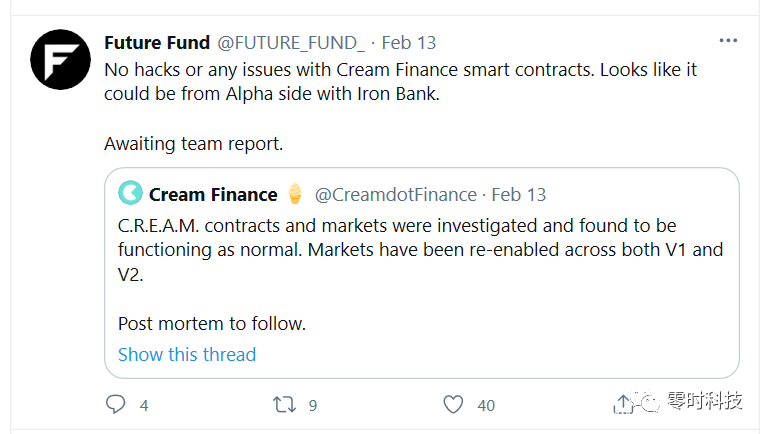This screenshot has width=767, height=434.
Task: Open the share tweet icon
Action: pos(623,404)
